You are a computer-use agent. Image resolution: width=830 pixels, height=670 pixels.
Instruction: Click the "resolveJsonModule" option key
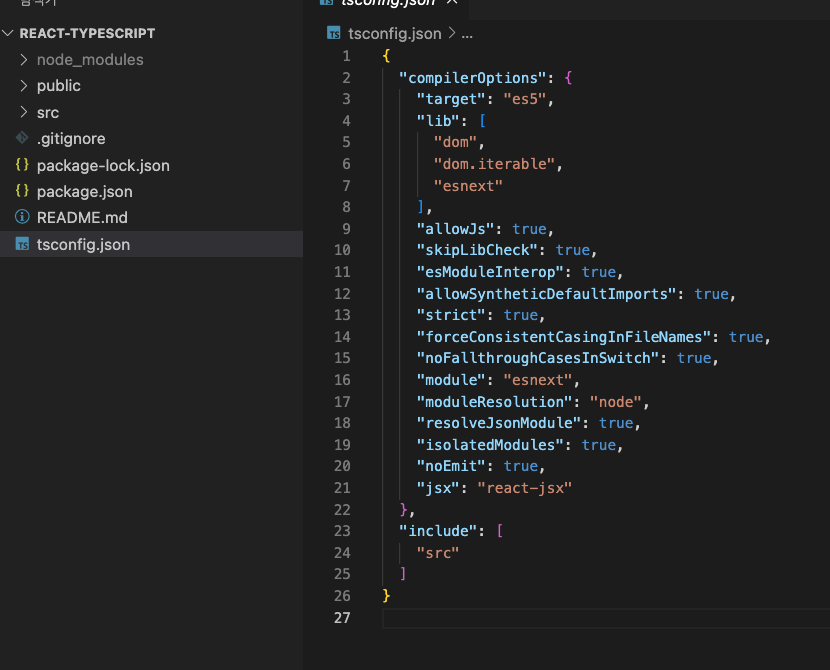(x=499, y=423)
